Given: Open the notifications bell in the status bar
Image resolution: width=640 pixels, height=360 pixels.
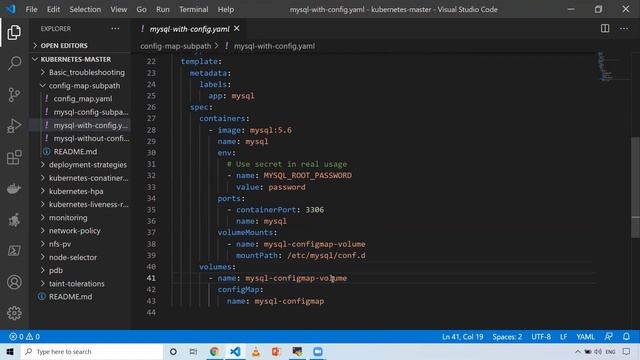Looking at the screenshot, I should [626, 337].
